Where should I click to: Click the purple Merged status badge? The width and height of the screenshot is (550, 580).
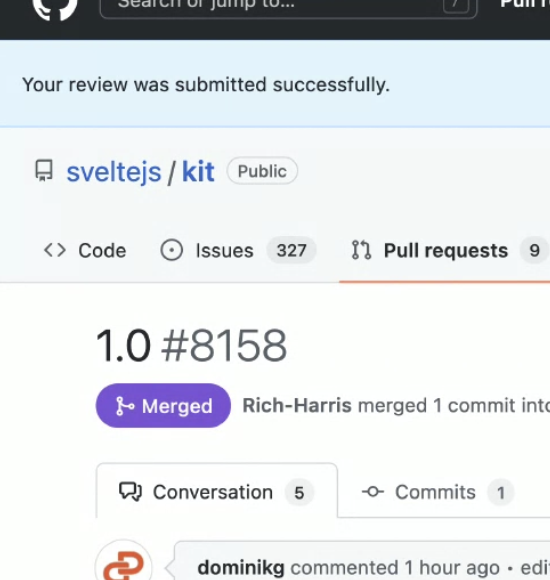163,406
